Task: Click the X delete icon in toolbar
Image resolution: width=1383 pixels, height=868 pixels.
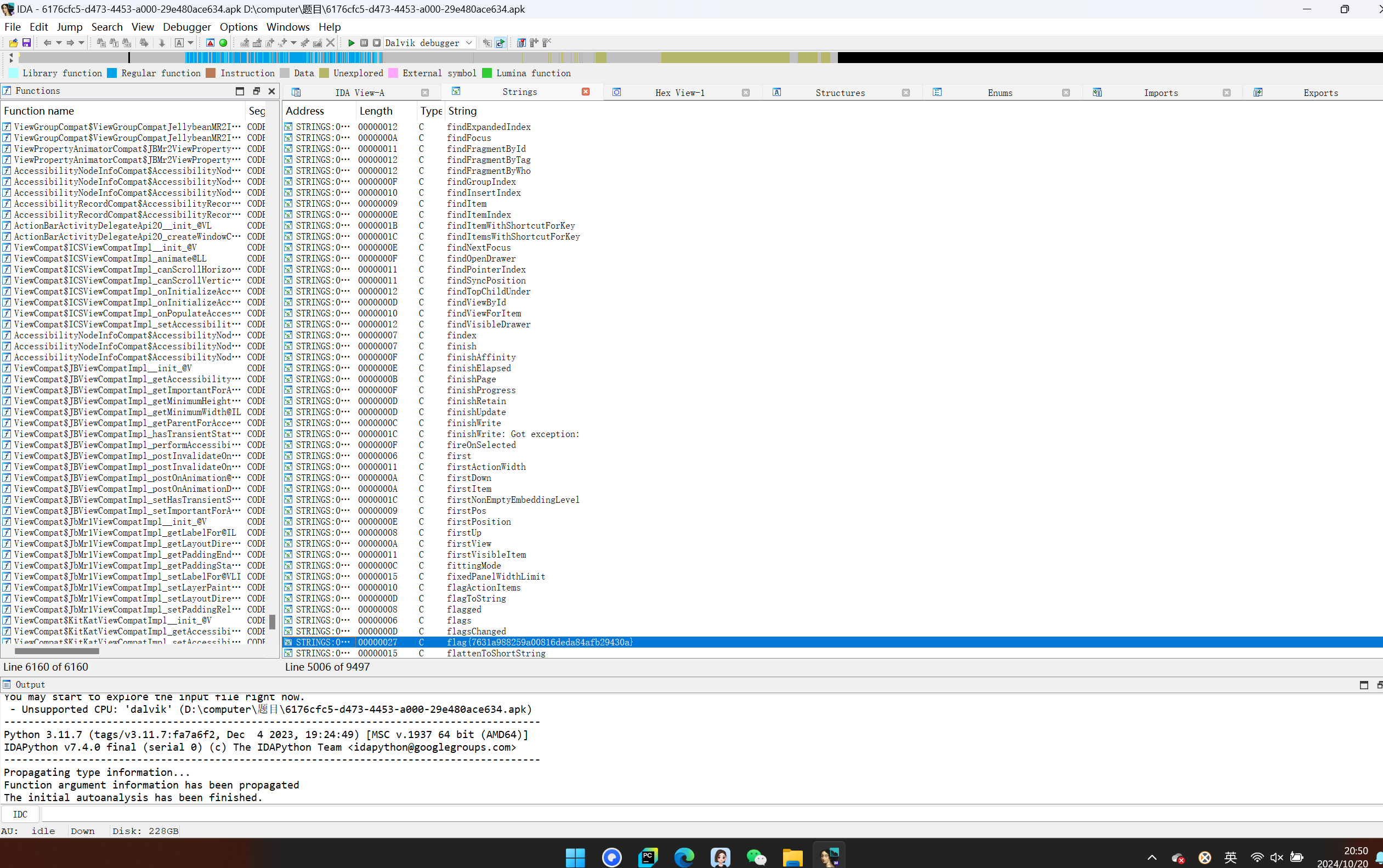Action: pos(331,42)
